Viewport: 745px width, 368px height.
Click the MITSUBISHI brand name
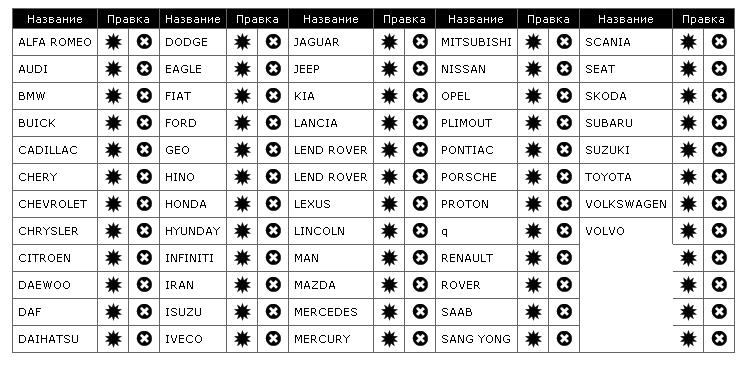pos(476,42)
